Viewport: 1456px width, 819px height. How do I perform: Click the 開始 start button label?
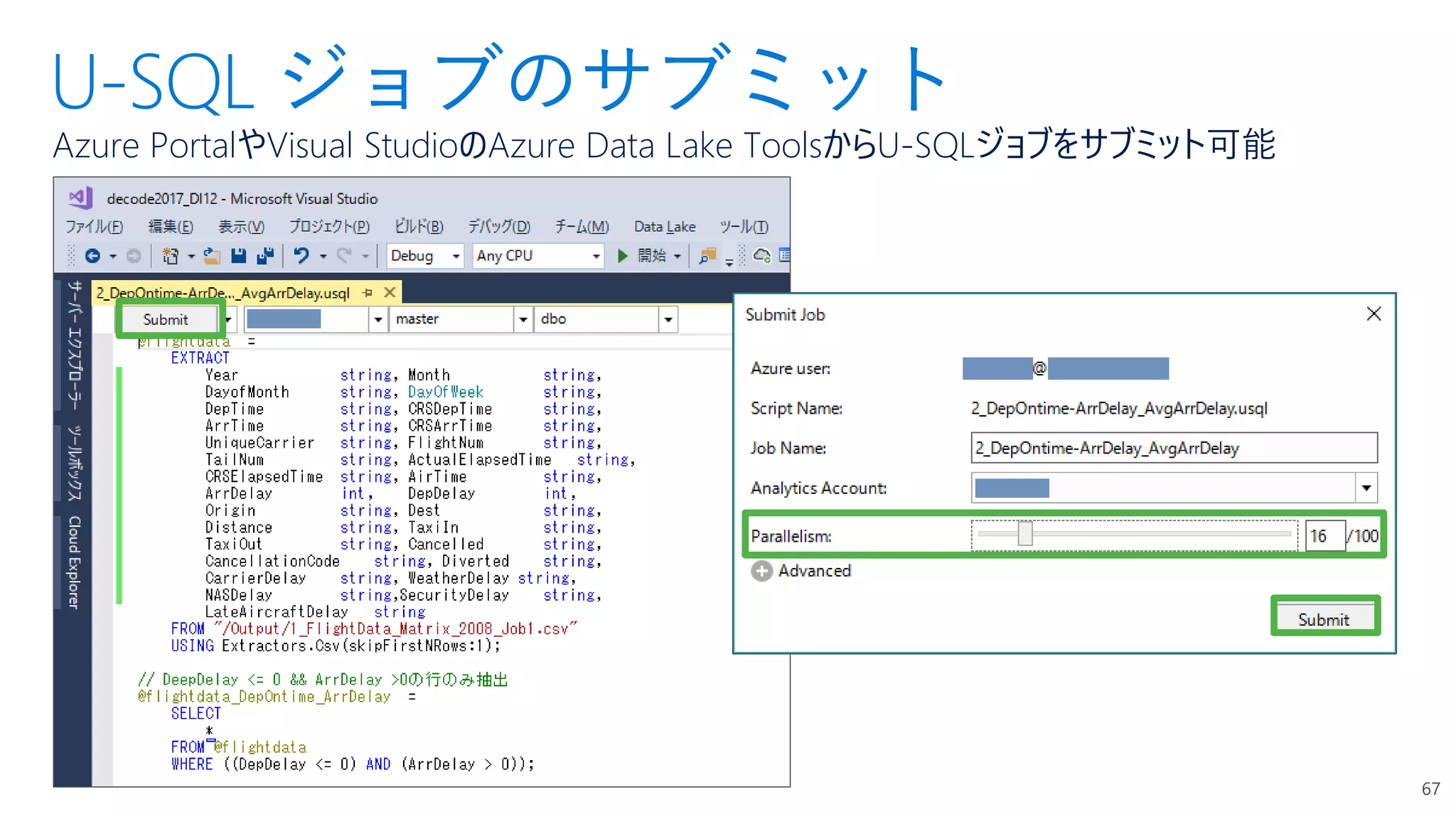pos(651,256)
